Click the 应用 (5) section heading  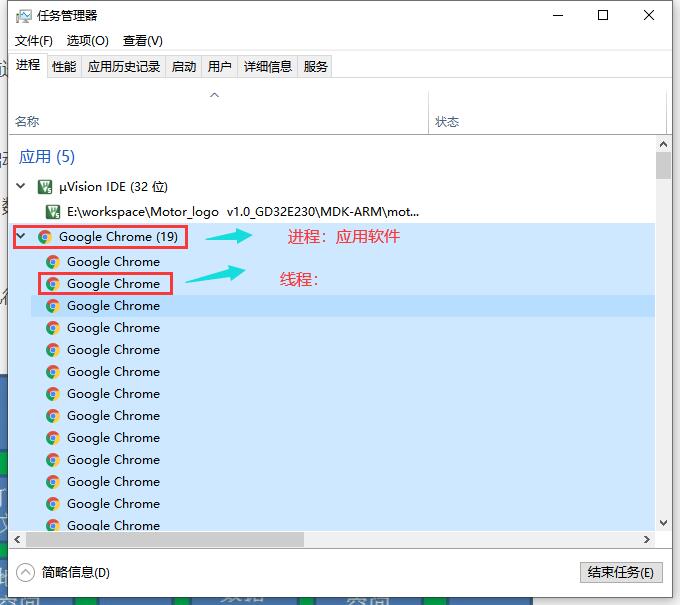pos(47,157)
